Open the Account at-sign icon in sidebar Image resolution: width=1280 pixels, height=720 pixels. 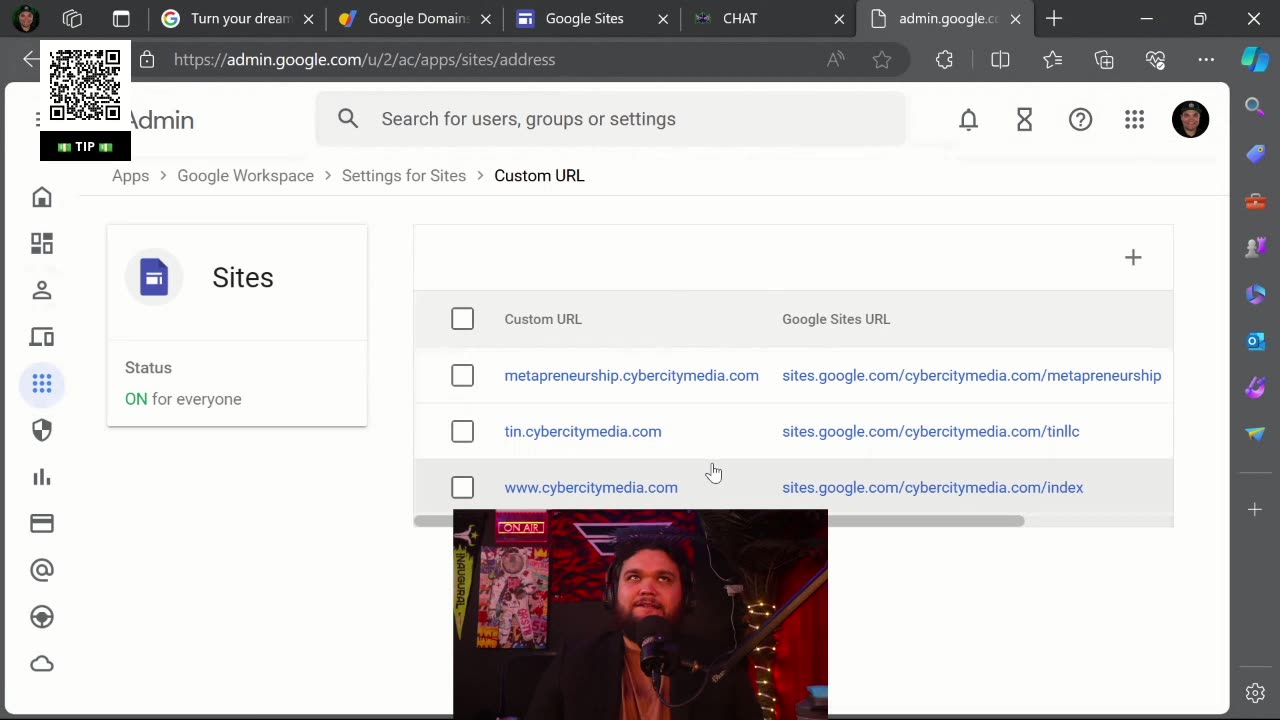point(42,570)
